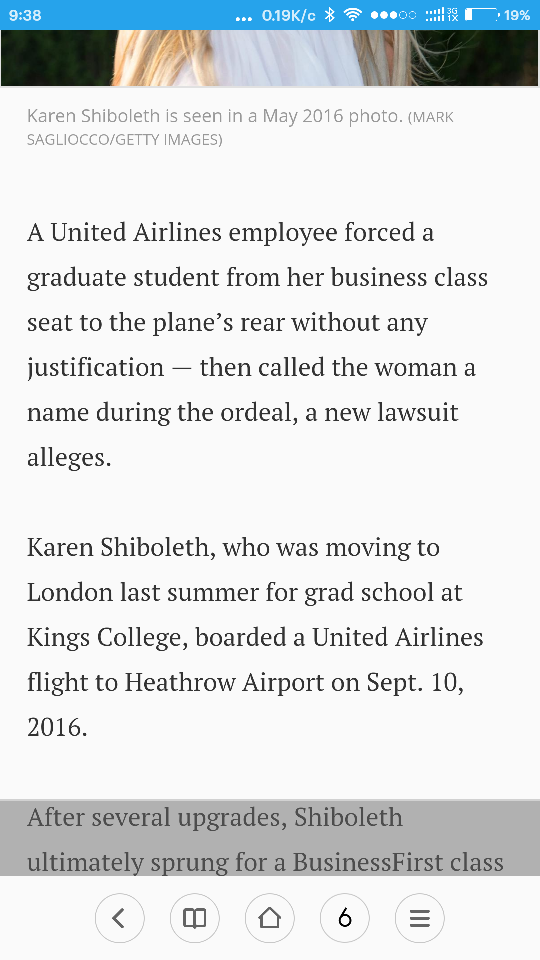The height and width of the screenshot is (960, 540).
Task: Open reader mode book icon
Action: 195,918
